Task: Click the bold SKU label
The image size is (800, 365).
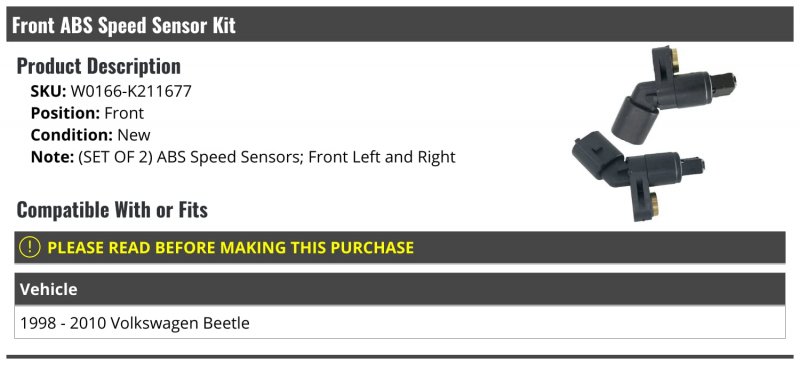Action: (x=48, y=91)
